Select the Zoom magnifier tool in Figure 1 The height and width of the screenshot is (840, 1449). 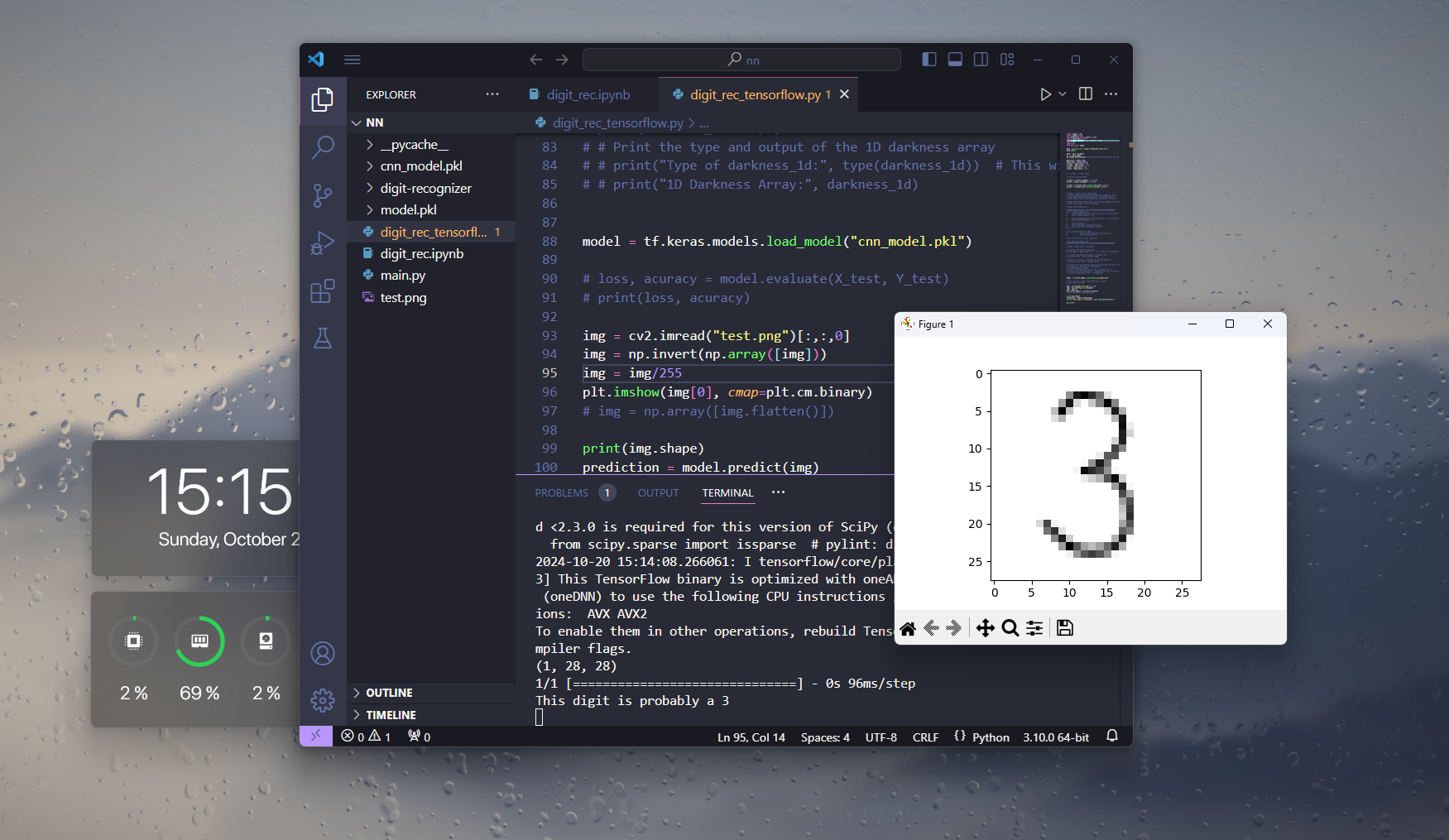(1010, 628)
